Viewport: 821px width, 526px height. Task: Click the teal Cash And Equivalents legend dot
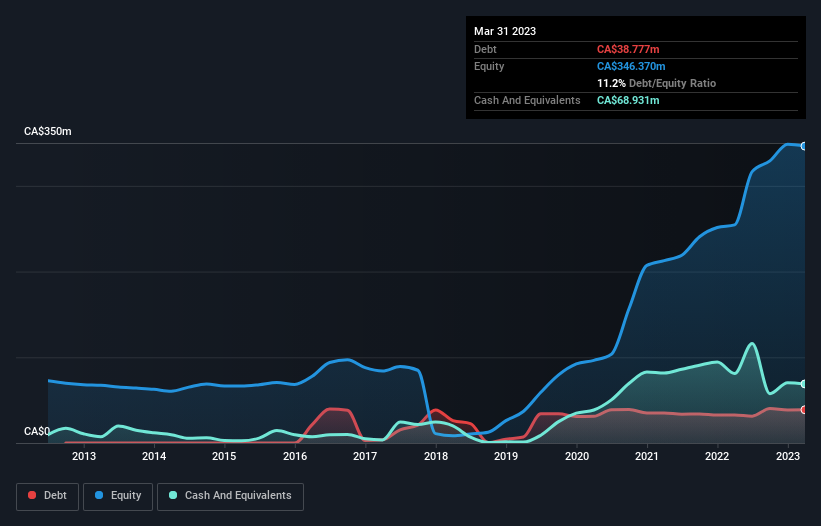[x=173, y=495]
